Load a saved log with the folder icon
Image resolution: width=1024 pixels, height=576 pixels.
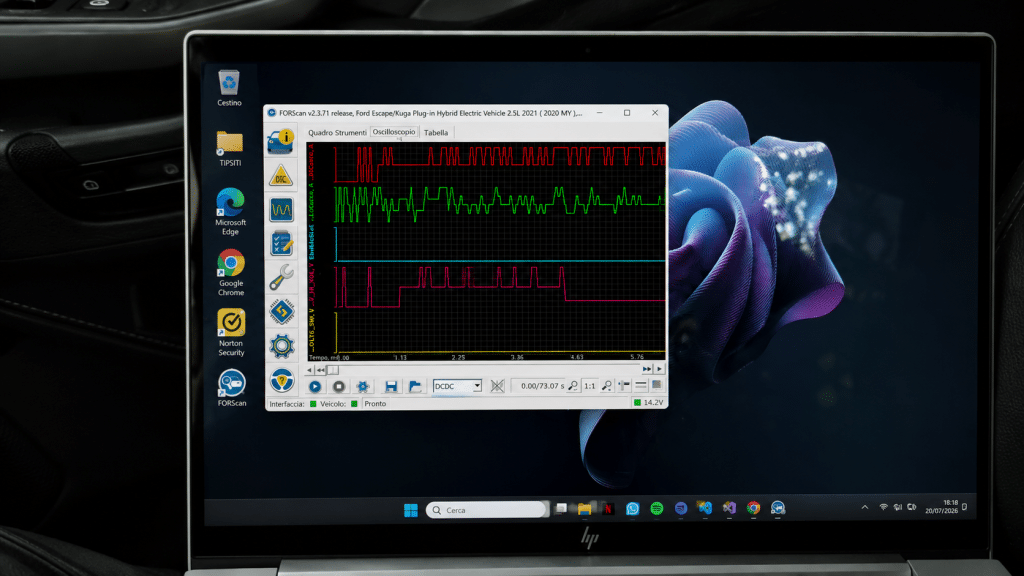point(415,387)
